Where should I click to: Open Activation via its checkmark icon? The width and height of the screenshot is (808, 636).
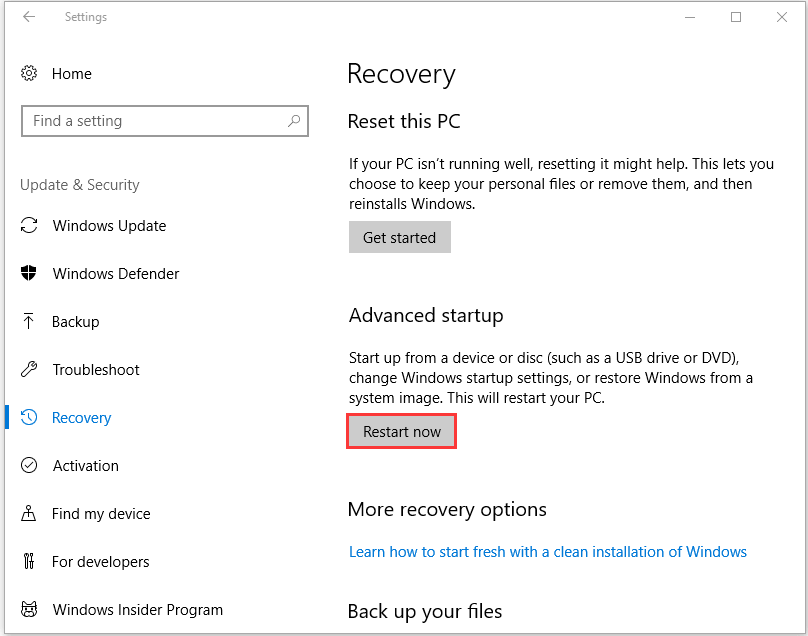(29, 466)
